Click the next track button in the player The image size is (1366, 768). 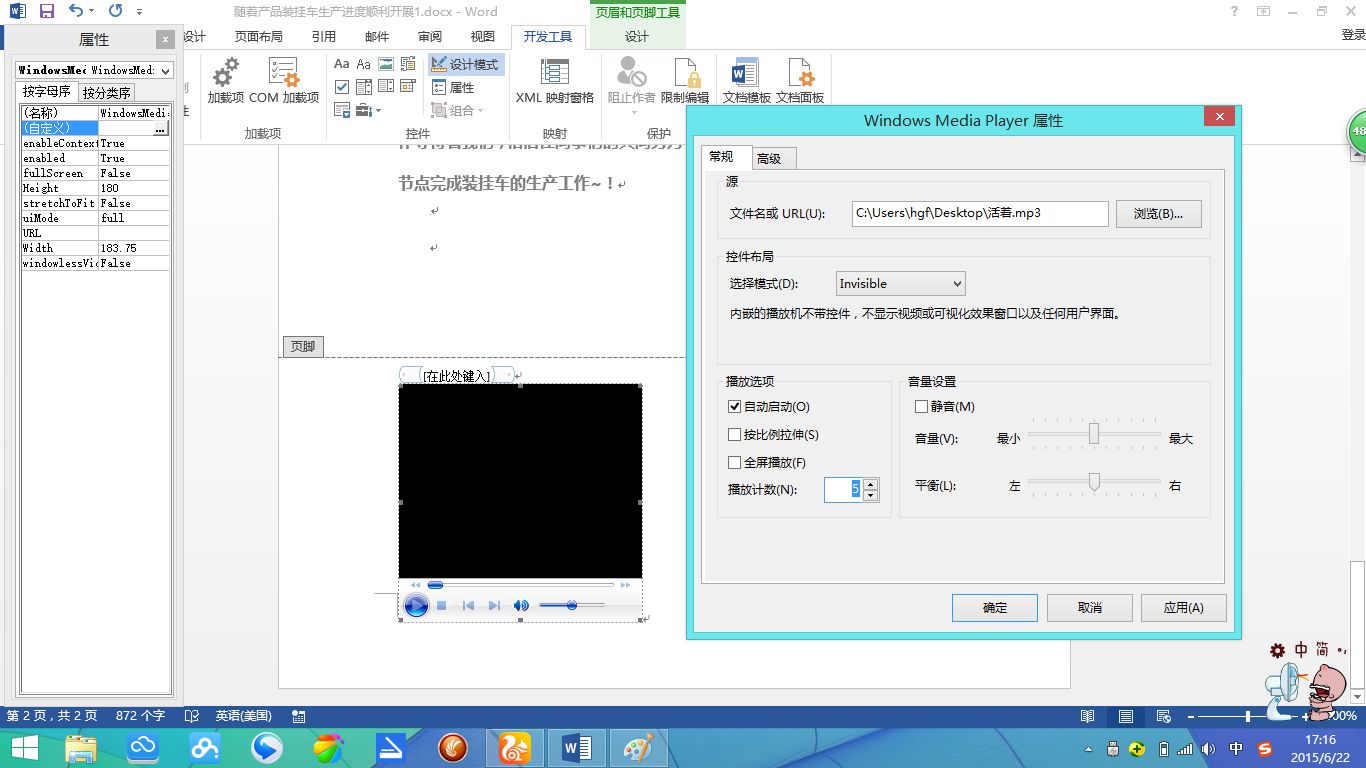[x=494, y=605]
